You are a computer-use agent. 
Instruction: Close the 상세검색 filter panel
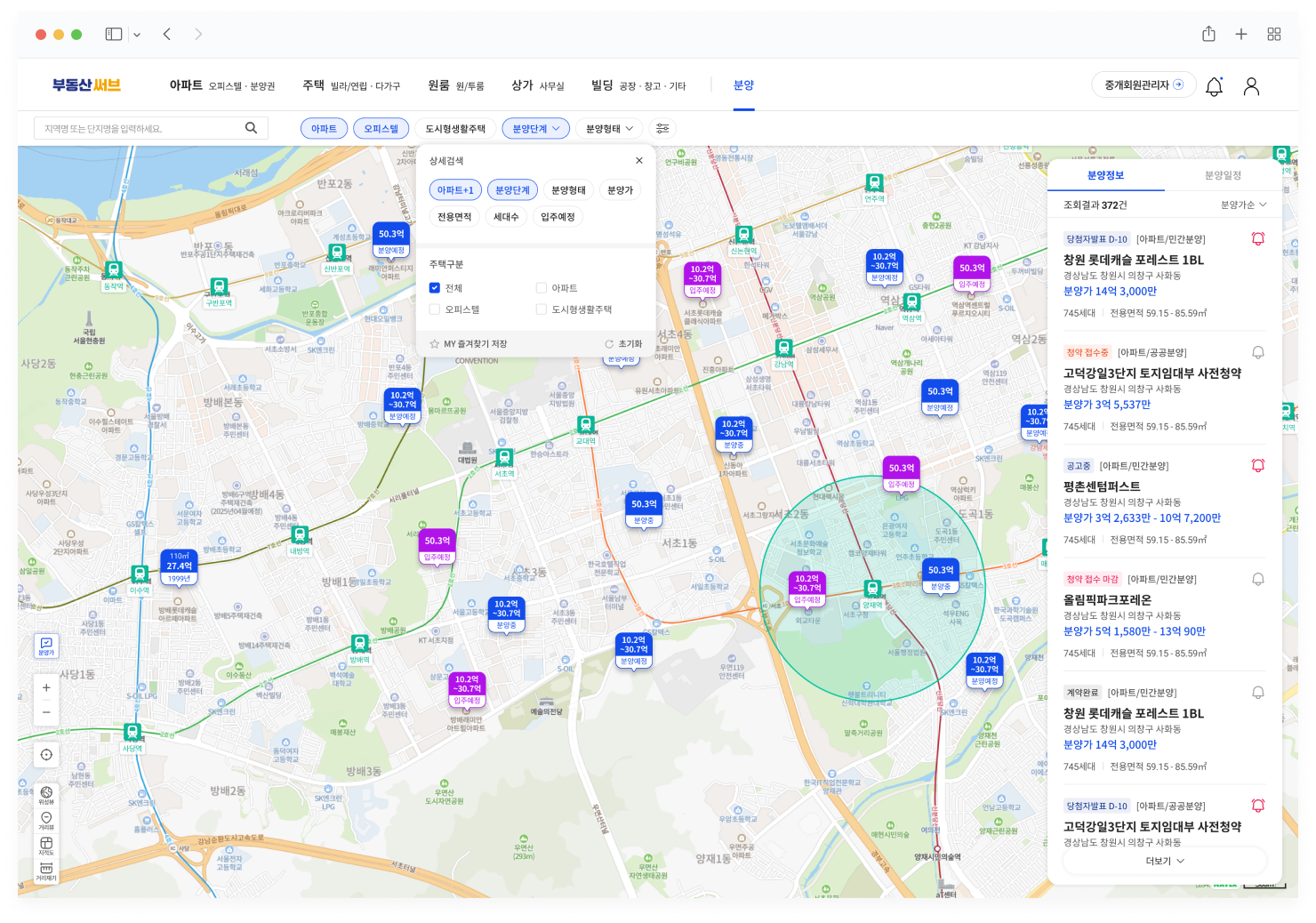click(x=638, y=160)
